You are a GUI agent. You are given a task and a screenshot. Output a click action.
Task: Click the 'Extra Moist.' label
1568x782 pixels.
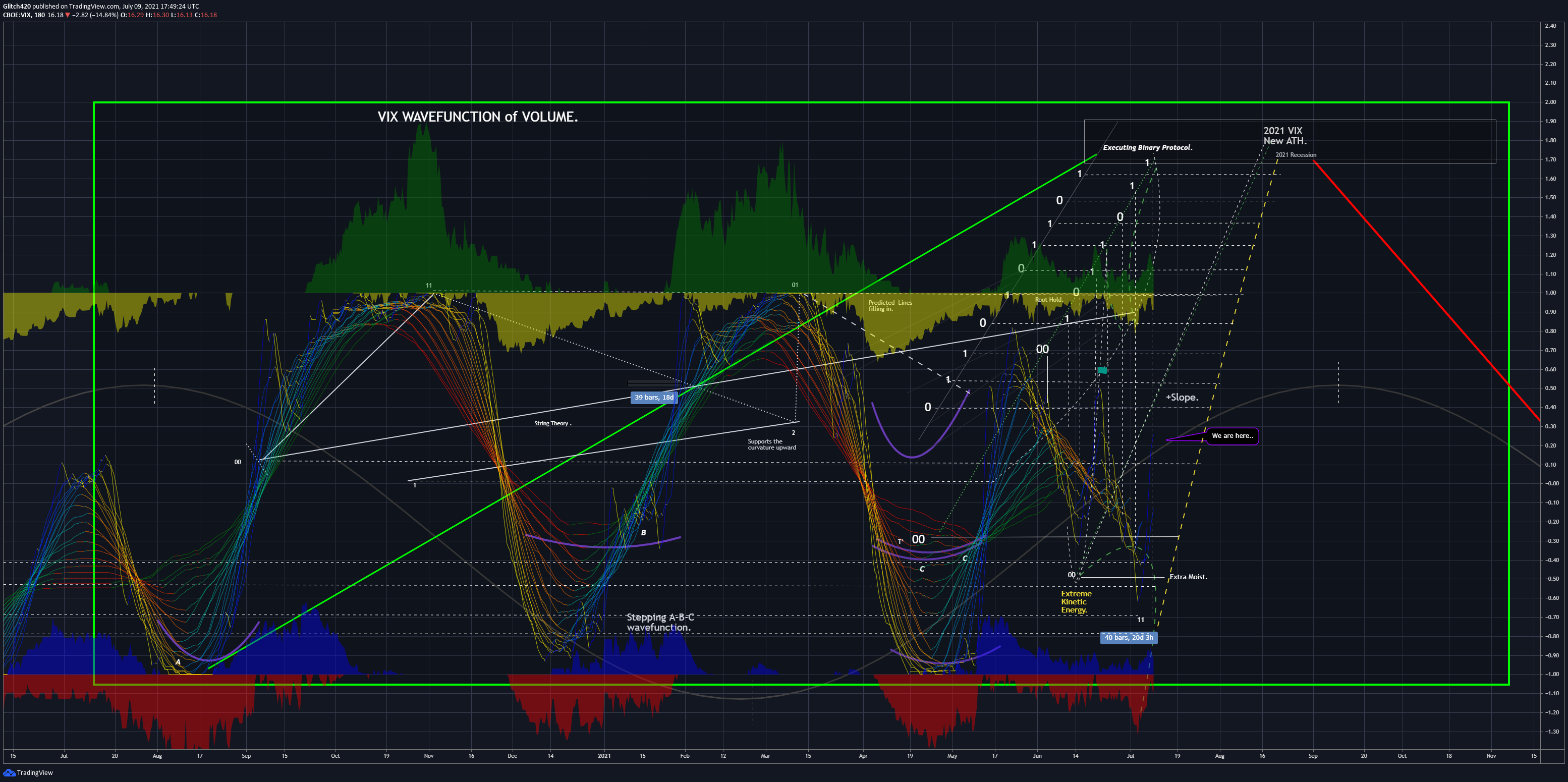coord(1188,577)
